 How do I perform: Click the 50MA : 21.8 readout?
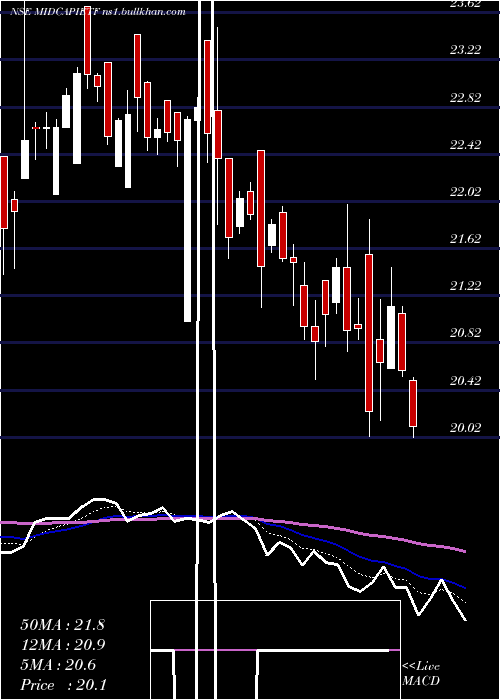click(x=62, y=625)
